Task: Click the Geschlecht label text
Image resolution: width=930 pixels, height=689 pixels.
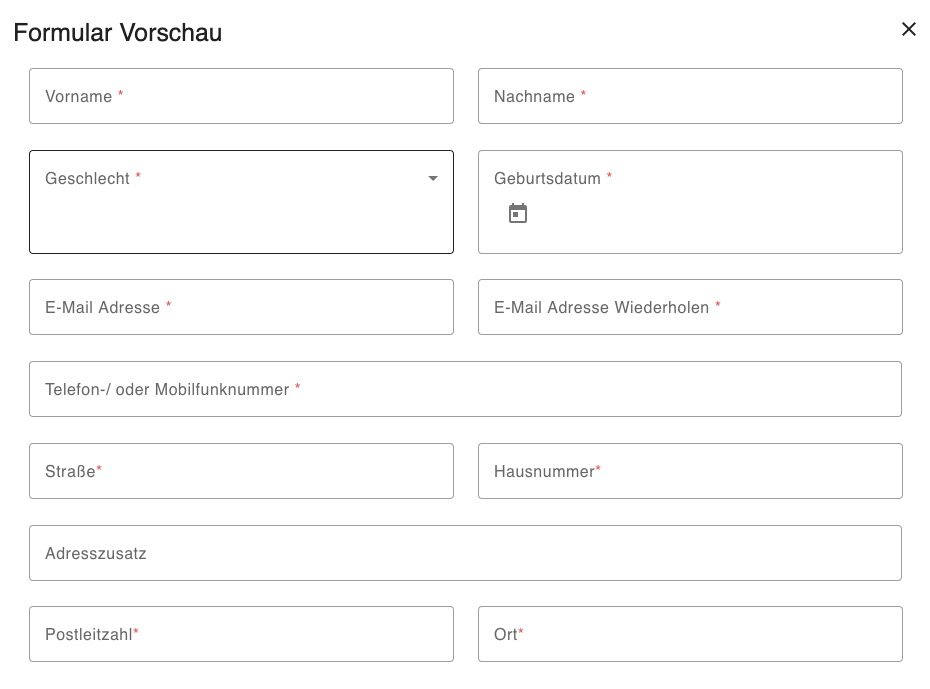Action: click(87, 178)
